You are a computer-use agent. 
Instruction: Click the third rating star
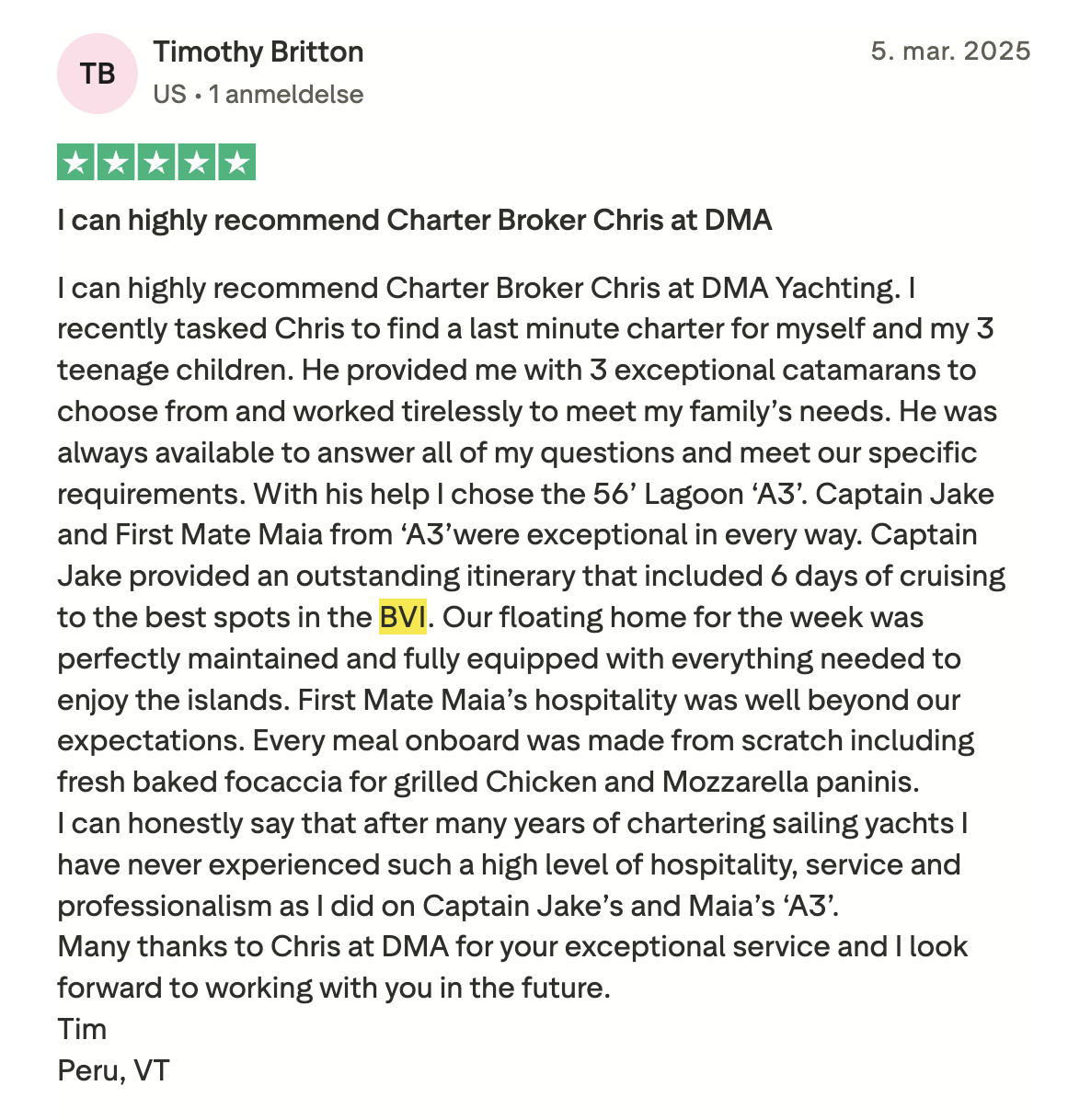click(156, 163)
